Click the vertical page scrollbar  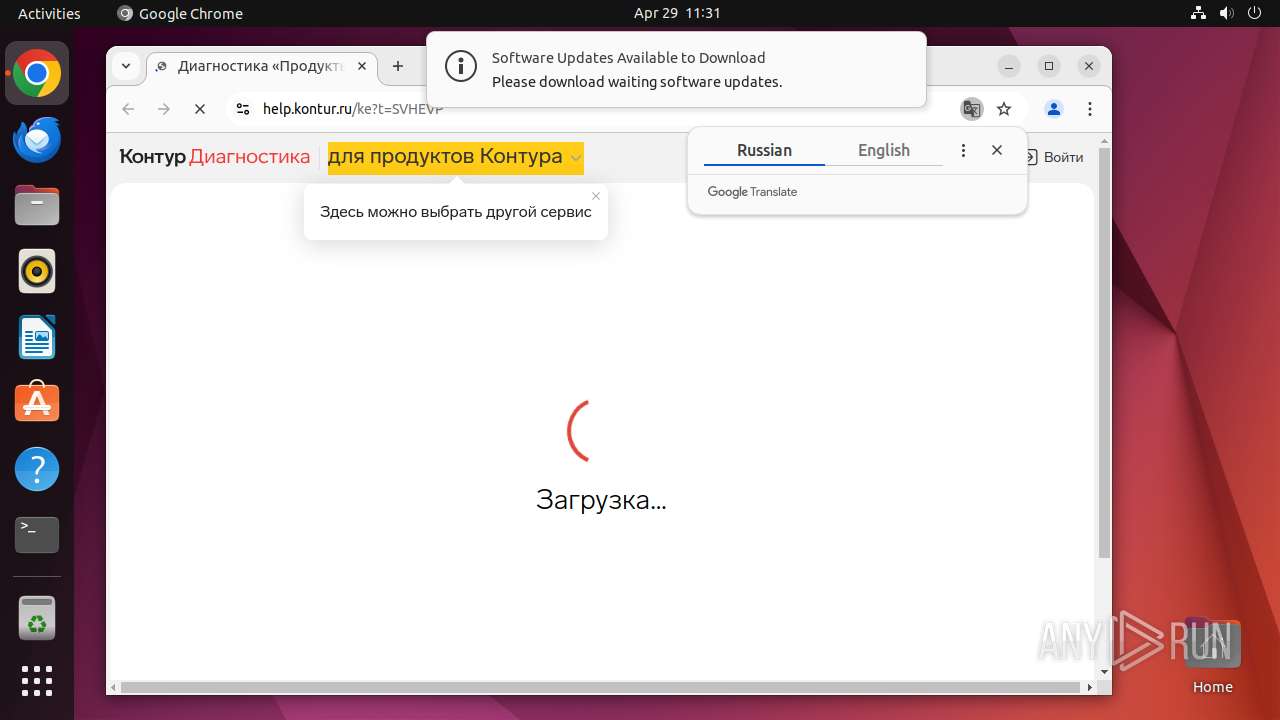coord(1104,355)
